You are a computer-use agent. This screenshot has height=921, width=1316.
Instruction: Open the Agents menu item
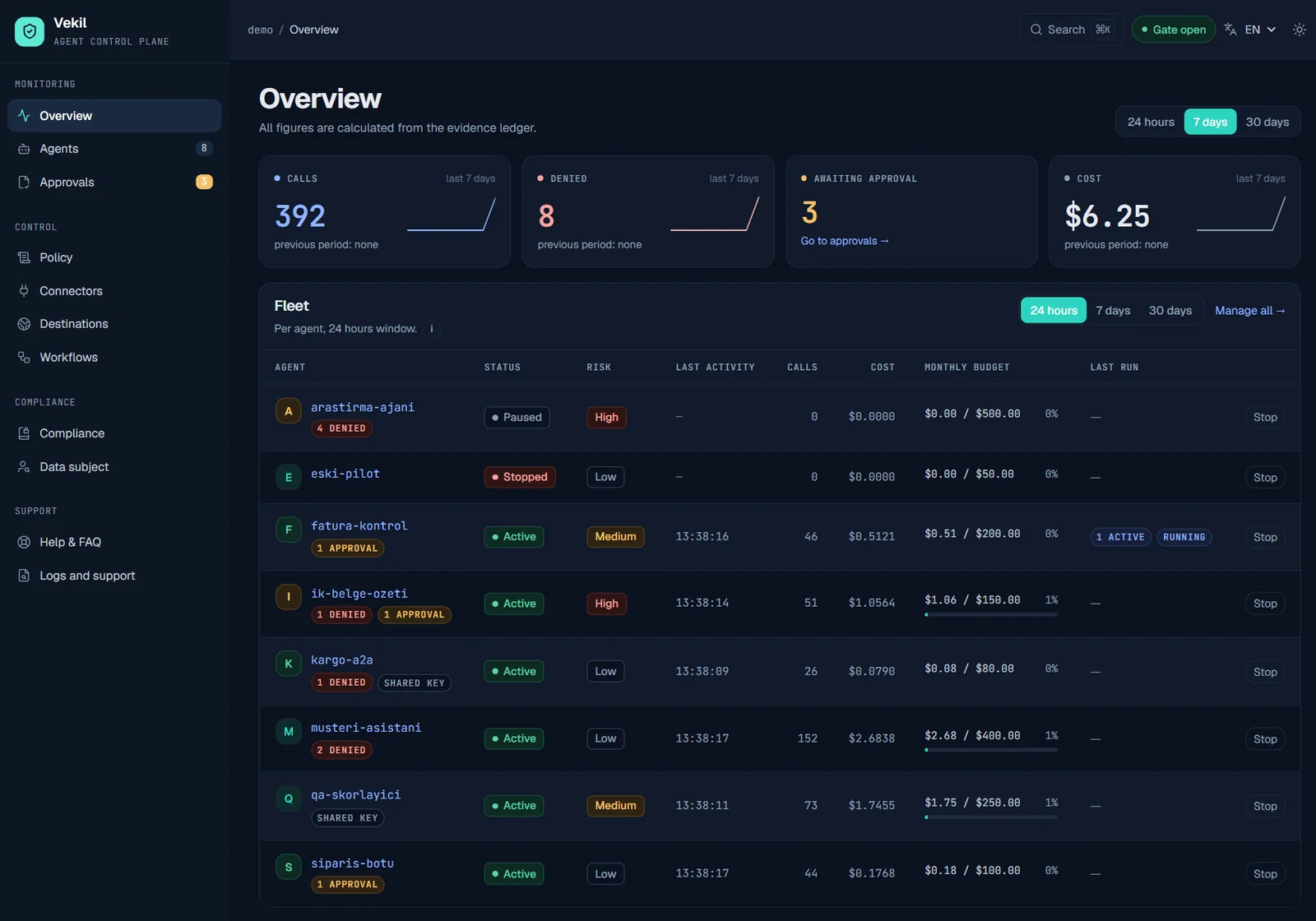(x=114, y=149)
